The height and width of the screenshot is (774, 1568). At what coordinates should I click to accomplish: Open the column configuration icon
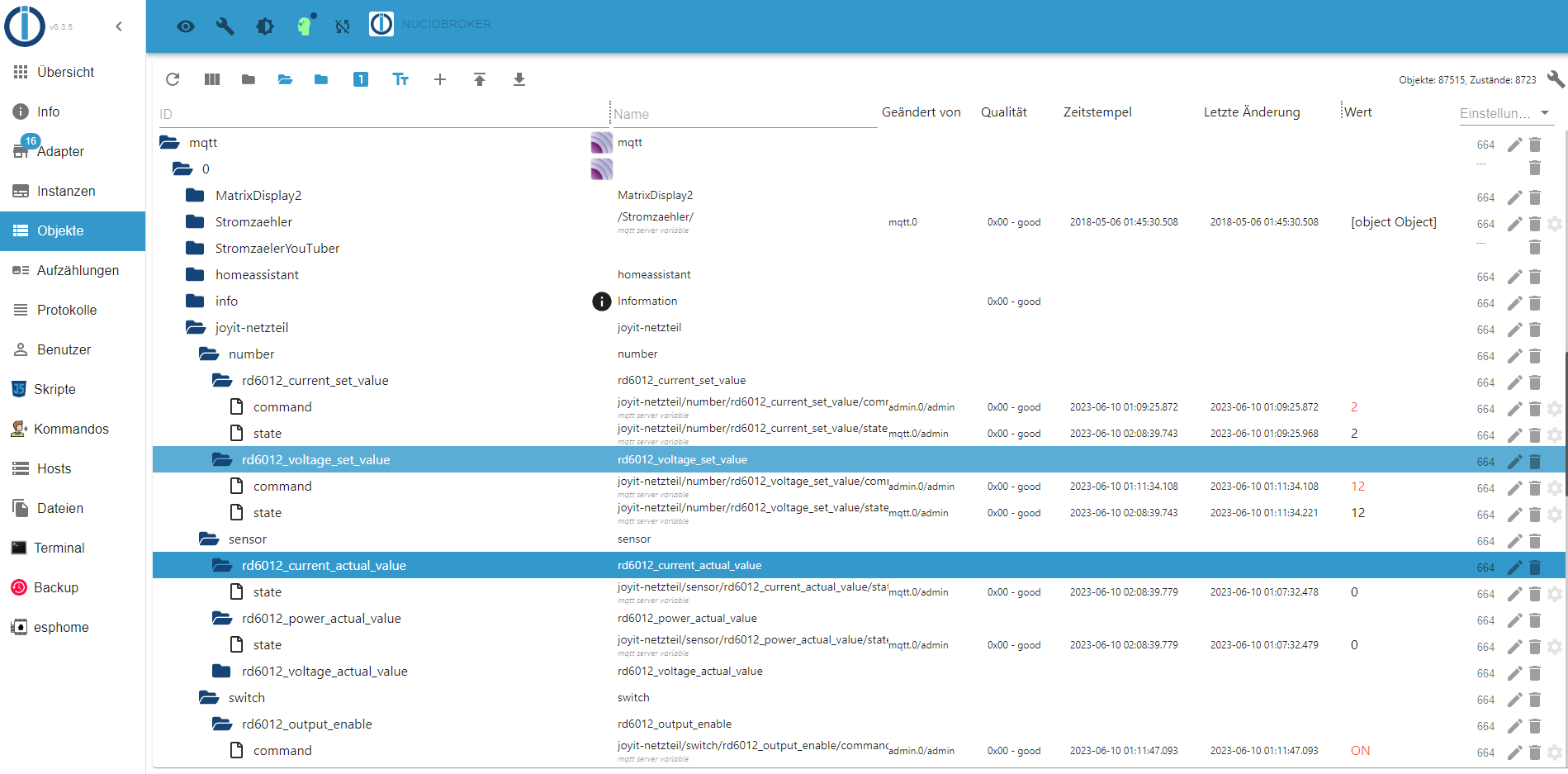(x=212, y=79)
